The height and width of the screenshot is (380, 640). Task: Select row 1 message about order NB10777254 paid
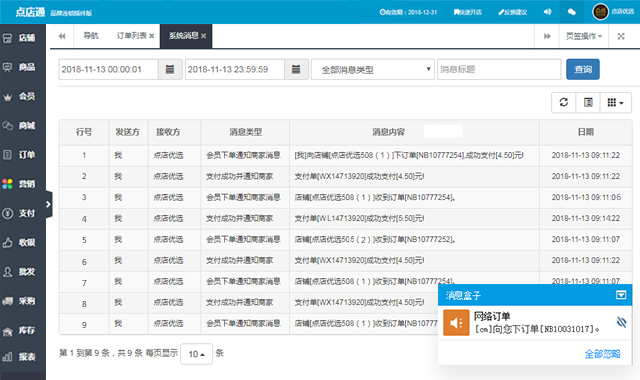tap(409, 156)
